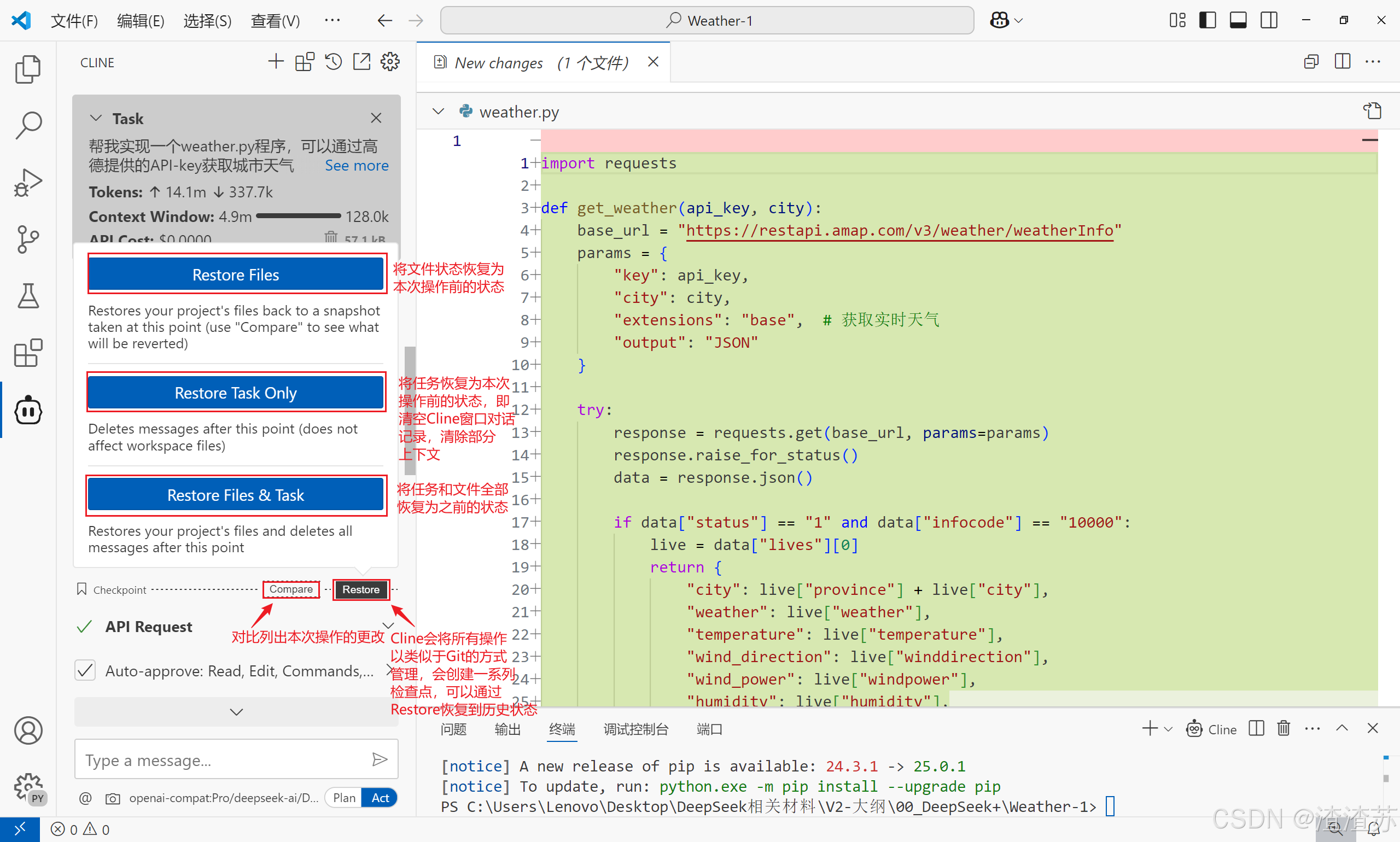Open Cline settings gear in panel header

click(390, 62)
